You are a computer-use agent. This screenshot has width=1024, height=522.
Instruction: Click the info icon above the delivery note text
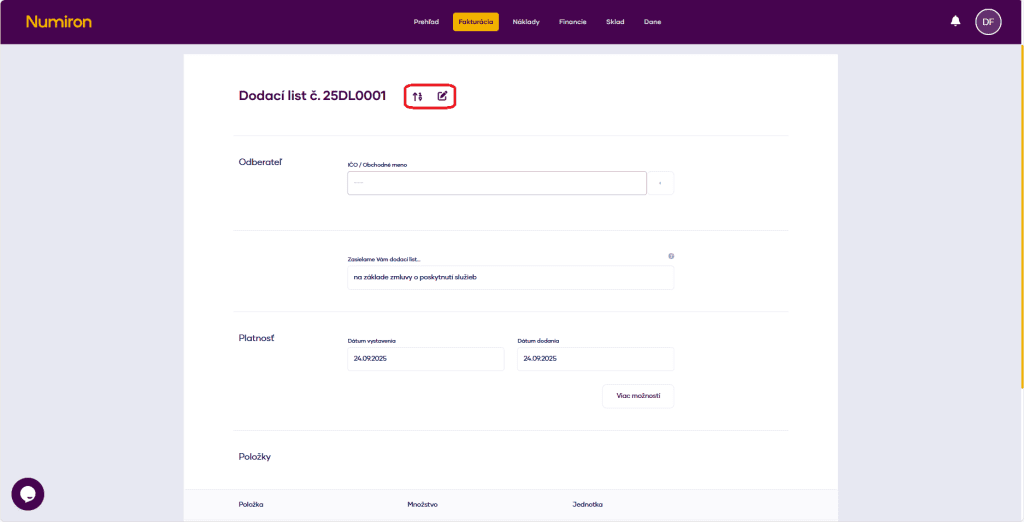(x=670, y=256)
